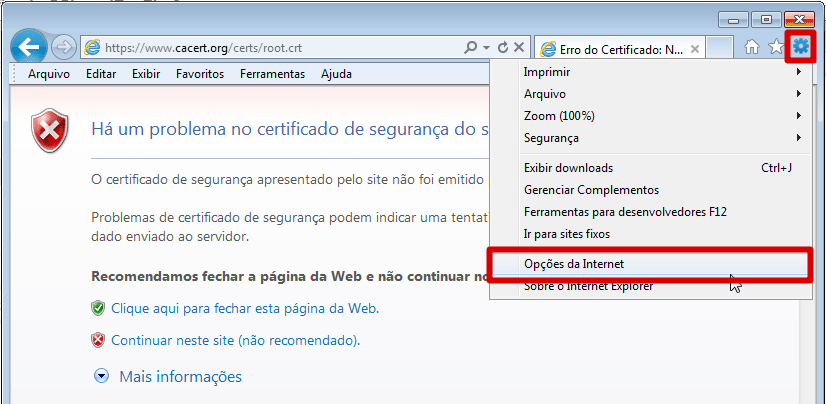Click the stop loading X icon
The width and height of the screenshot is (826, 404).
(519, 47)
